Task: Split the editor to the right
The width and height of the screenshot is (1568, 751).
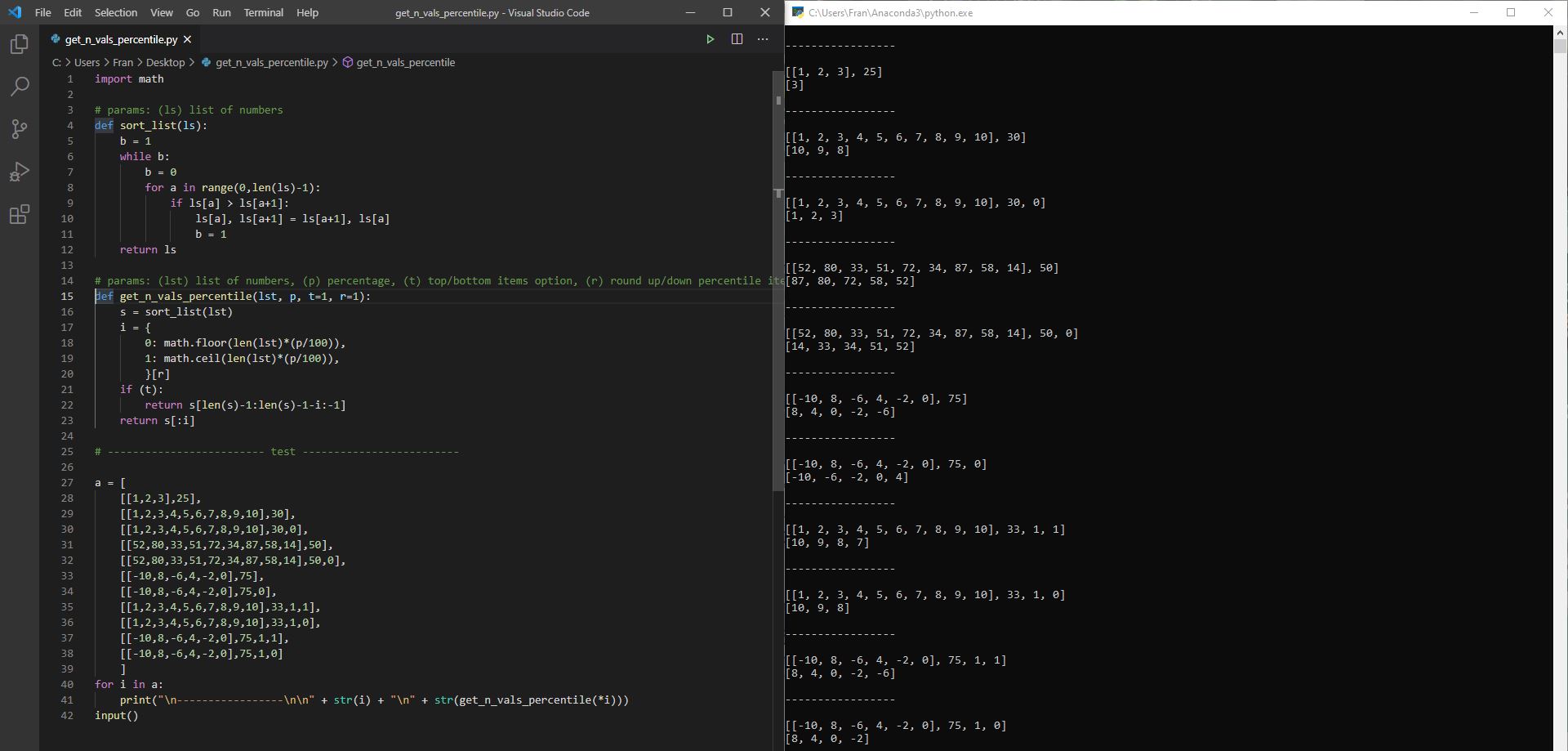Action: click(737, 39)
